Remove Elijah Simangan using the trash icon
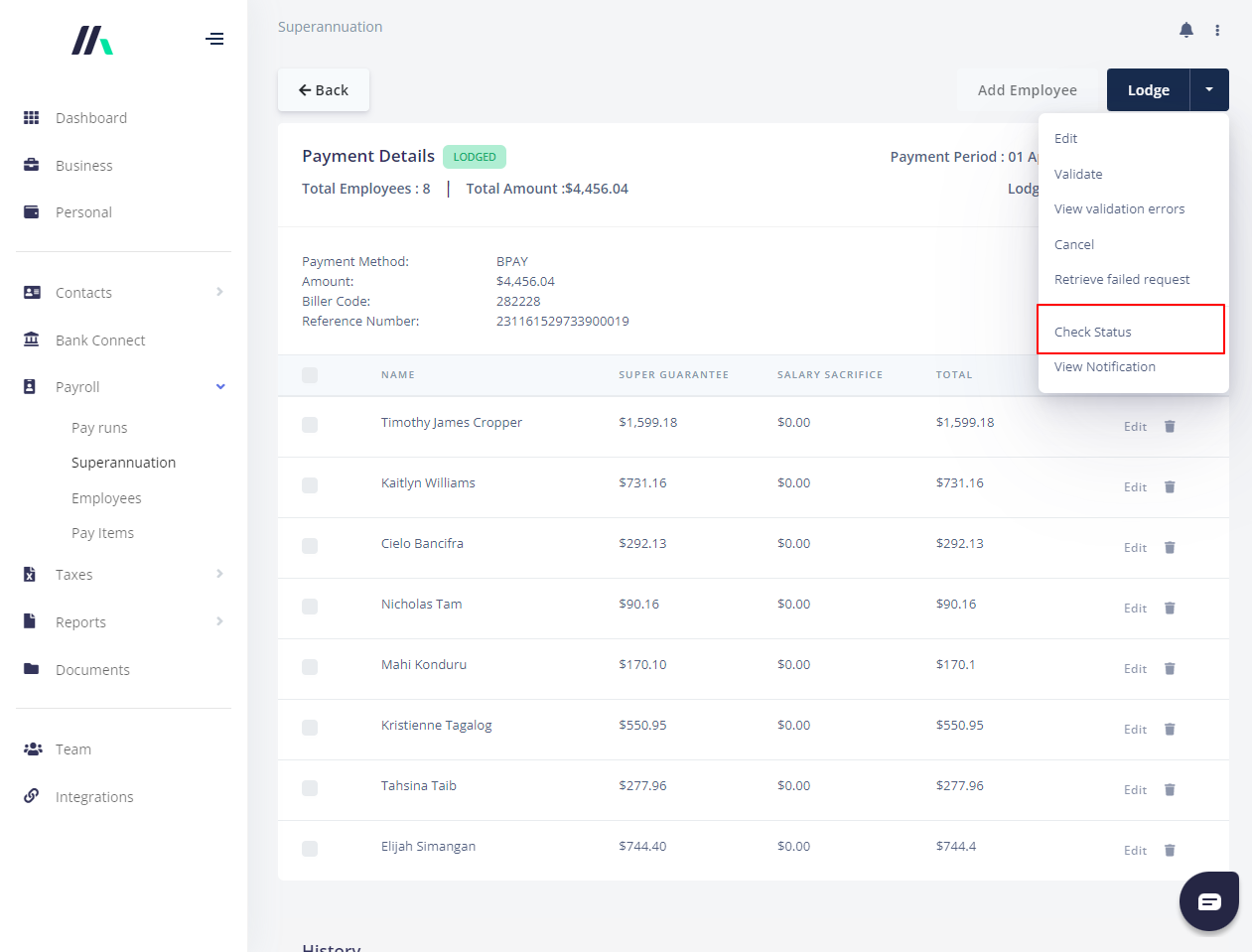The width and height of the screenshot is (1252, 952). click(x=1170, y=851)
